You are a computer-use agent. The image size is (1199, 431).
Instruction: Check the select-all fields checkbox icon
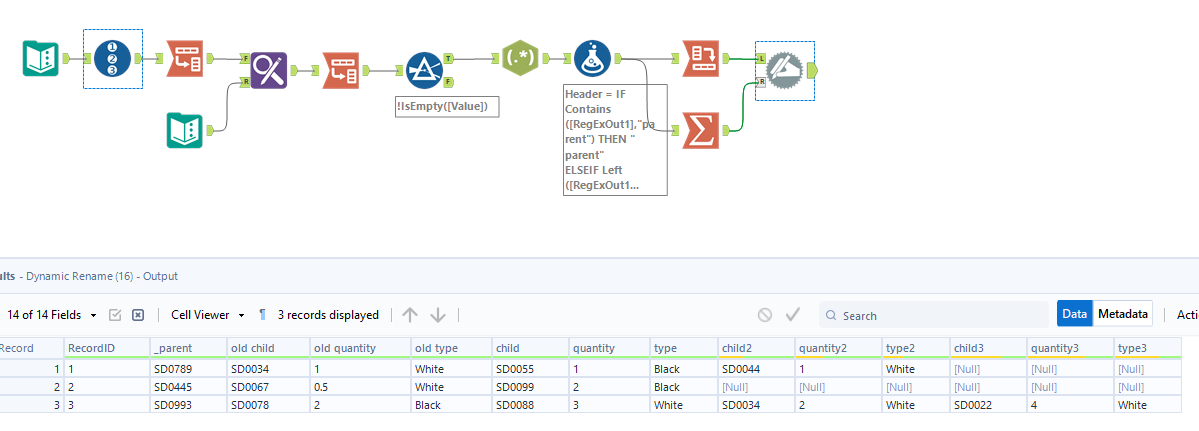point(115,315)
